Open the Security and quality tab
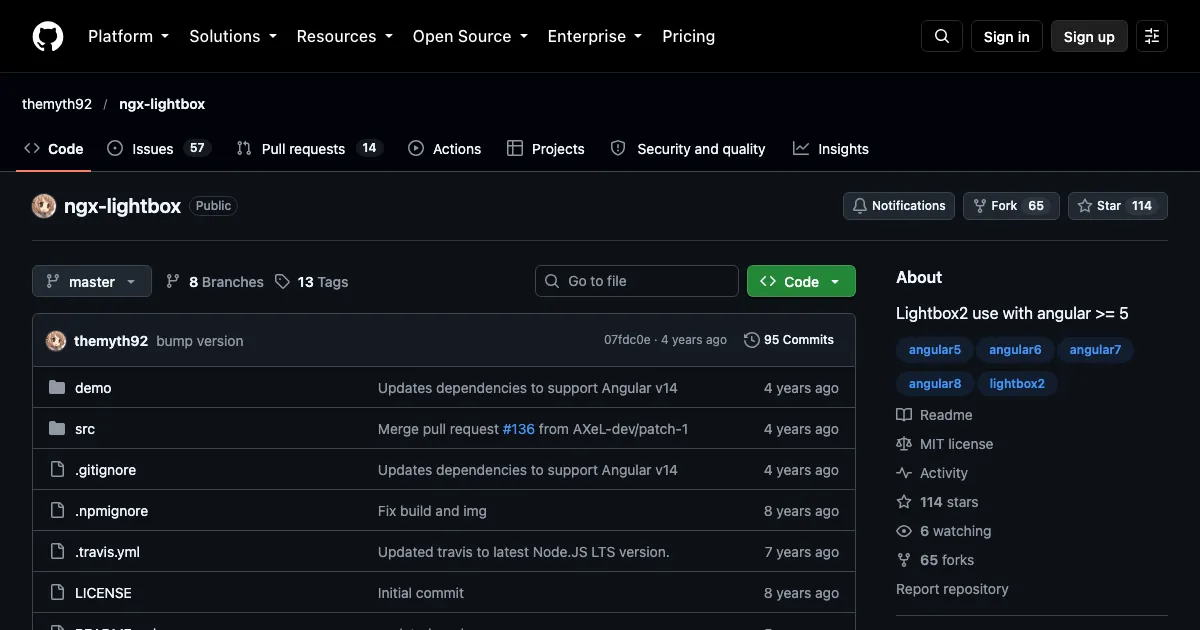Viewport: 1200px width, 630px height. (x=688, y=149)
